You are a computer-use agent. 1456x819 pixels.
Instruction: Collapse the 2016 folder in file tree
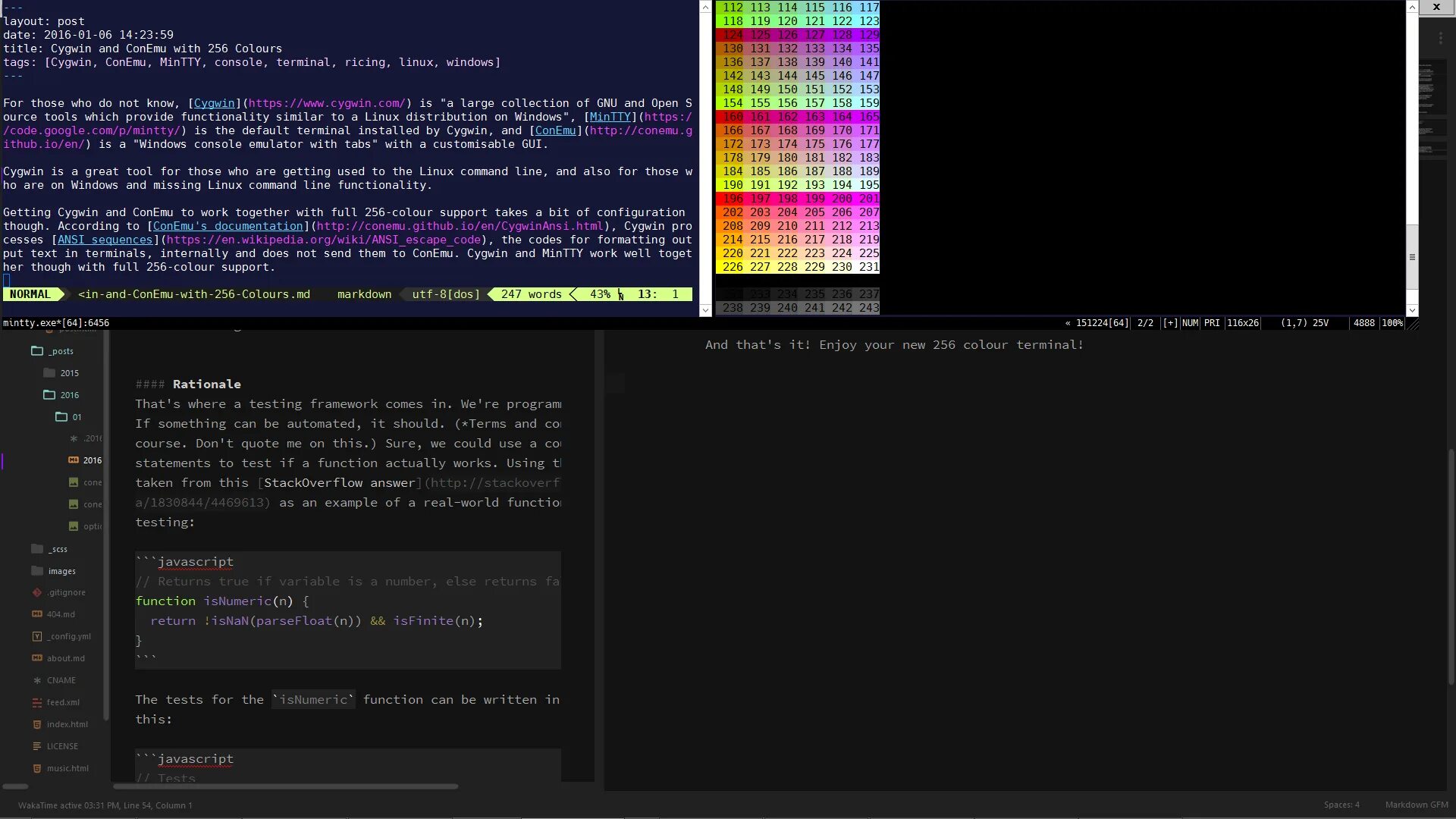pos(69,395)
